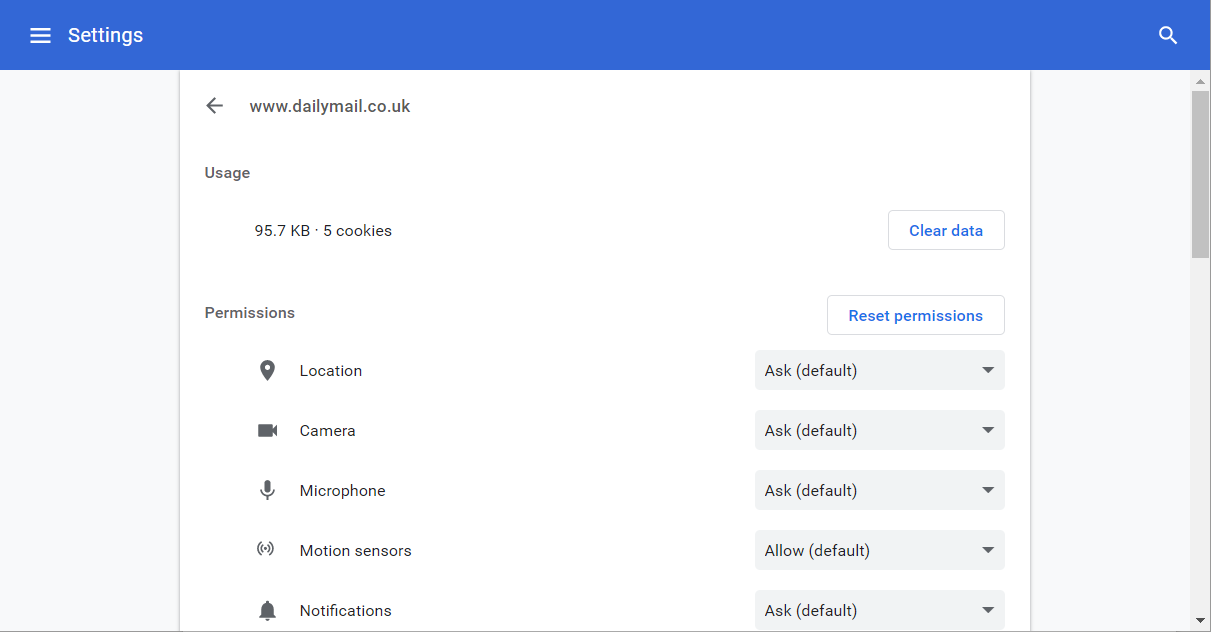Viewport: 1211px width, 632px height.
Task: Click the Notifications bell icon
Action: tap(267, 611)
